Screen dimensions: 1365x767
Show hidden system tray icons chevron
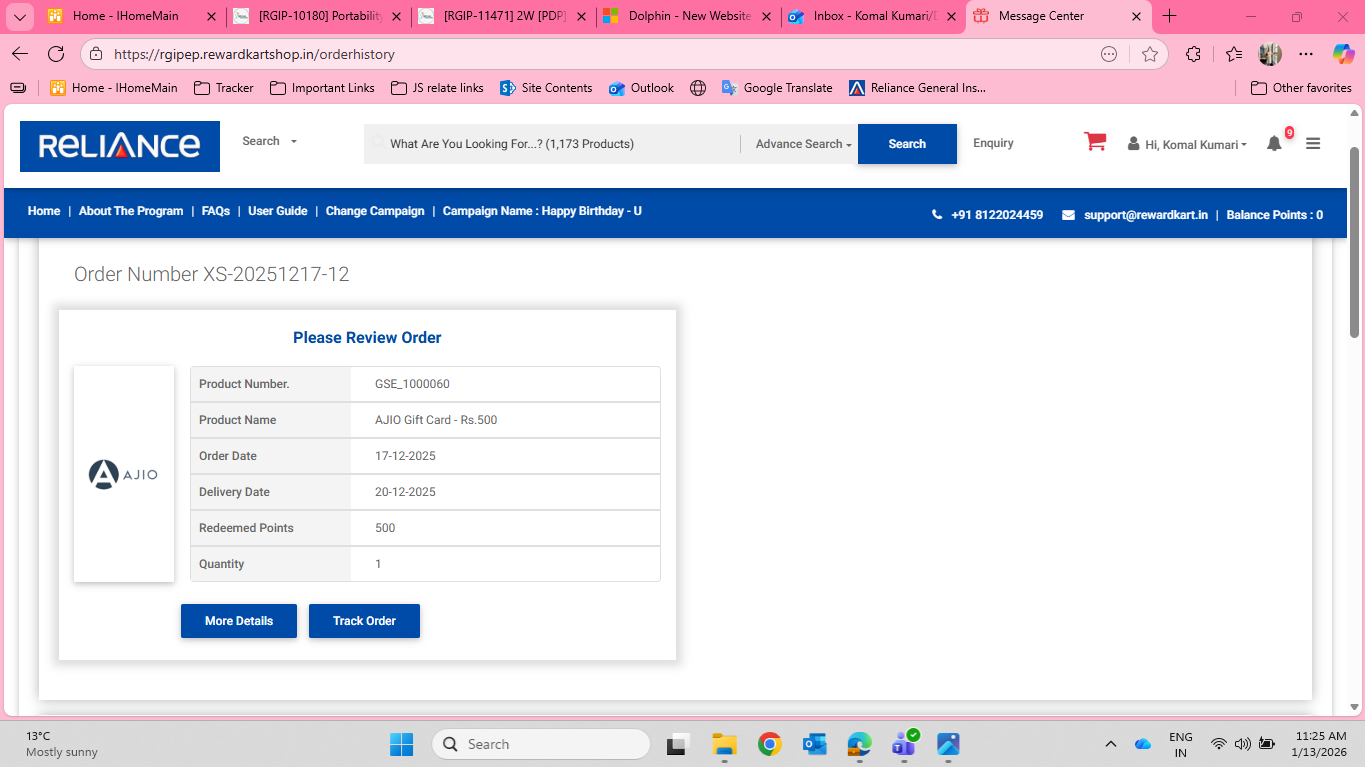click(1110, 744)
